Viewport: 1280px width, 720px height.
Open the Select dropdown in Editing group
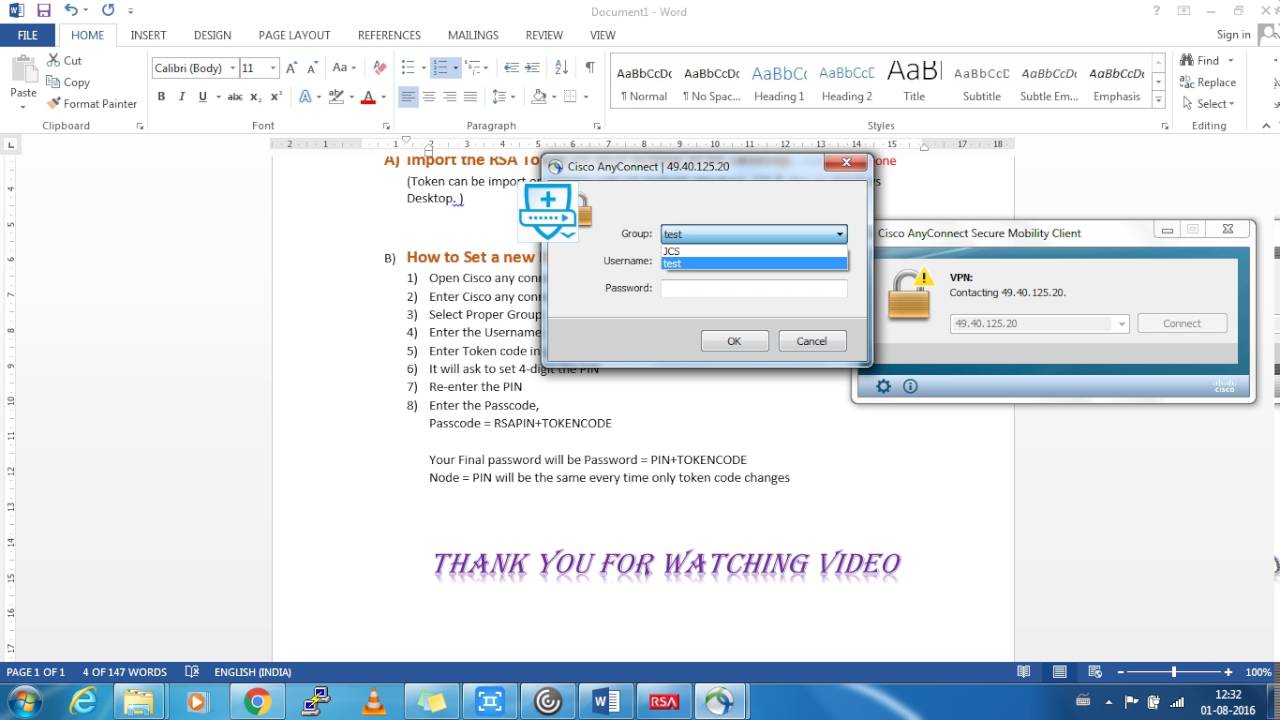coord(1209,104)
